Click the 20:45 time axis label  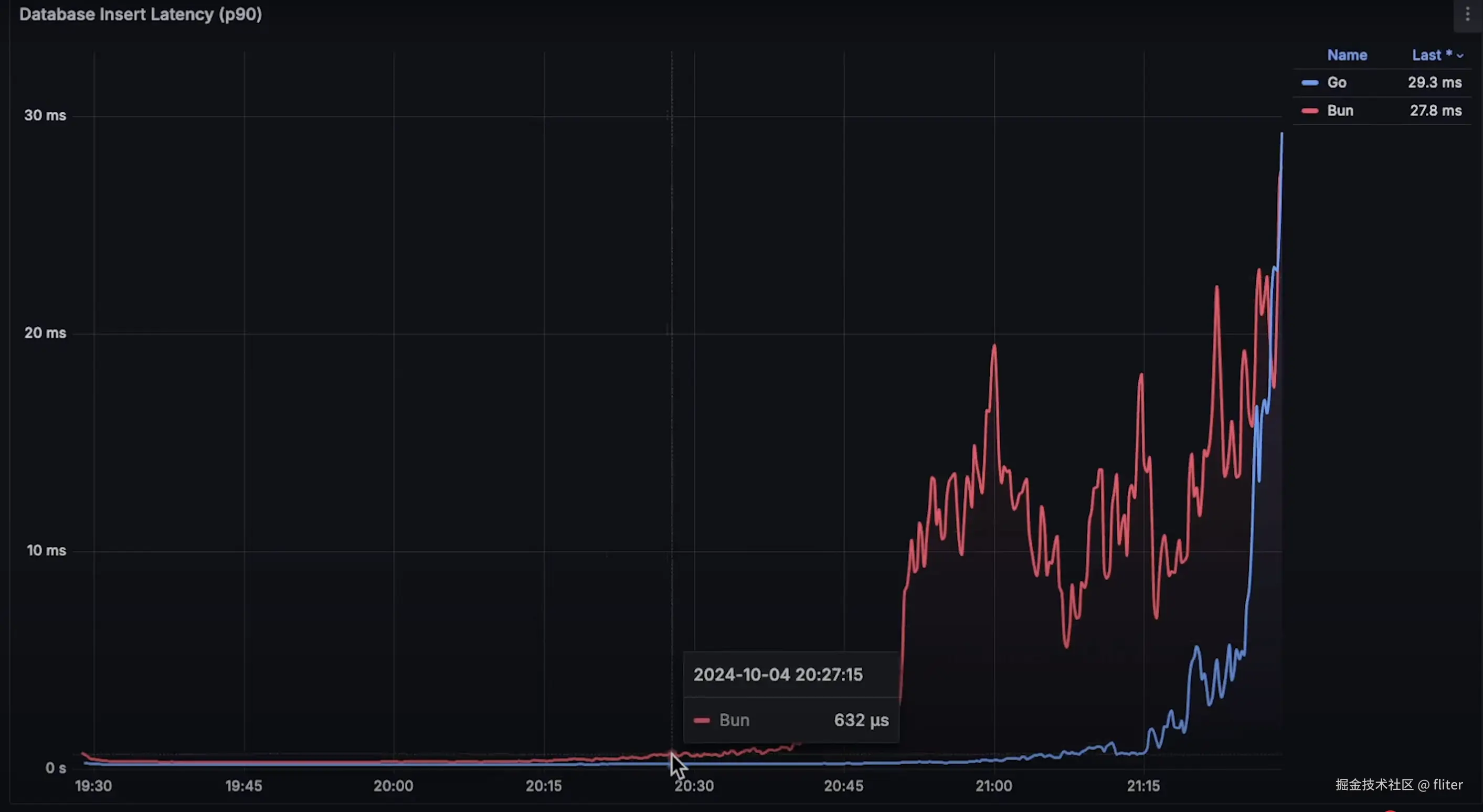[x=843, y=786]
